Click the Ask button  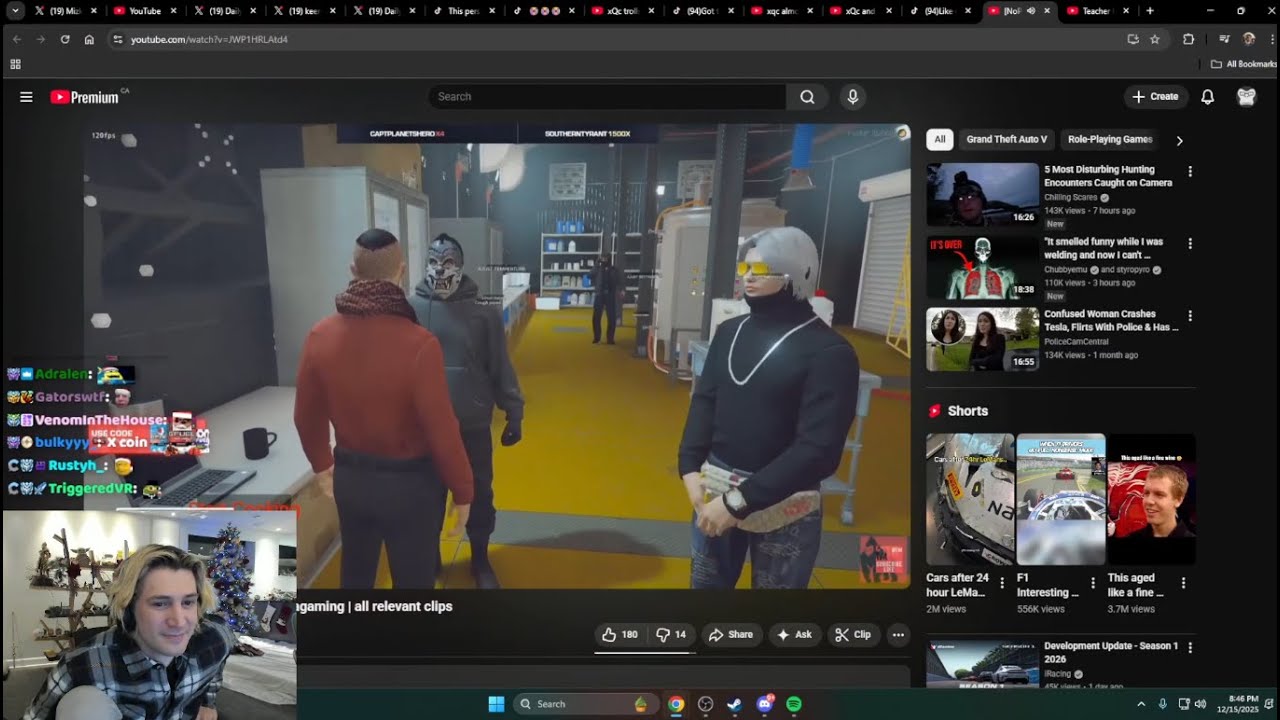[794, 634]
